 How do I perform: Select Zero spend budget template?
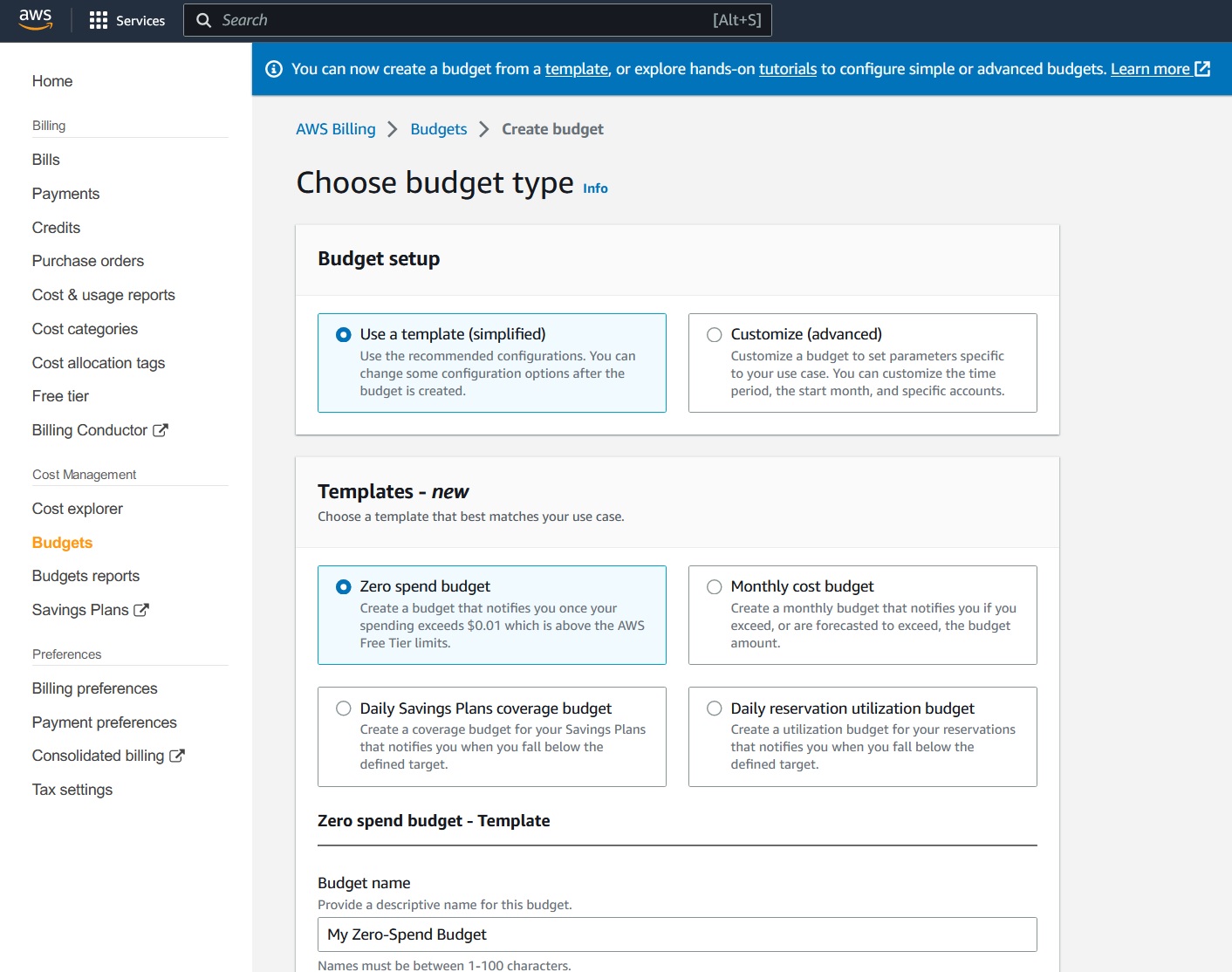pos(344,586)
